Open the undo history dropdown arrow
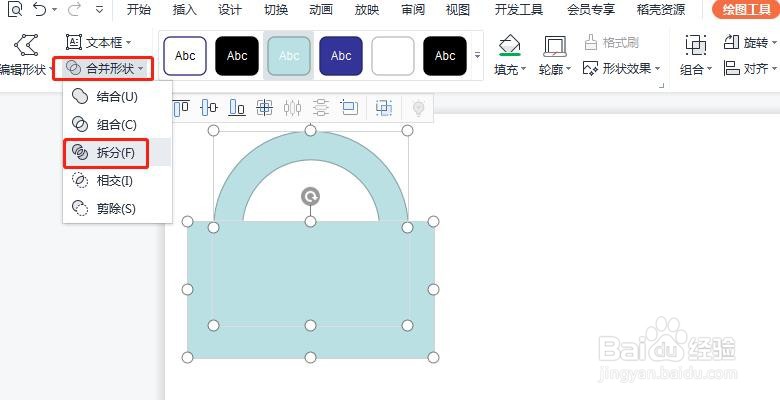The width and height of the screenshot is (780, 400). point(55,10)
